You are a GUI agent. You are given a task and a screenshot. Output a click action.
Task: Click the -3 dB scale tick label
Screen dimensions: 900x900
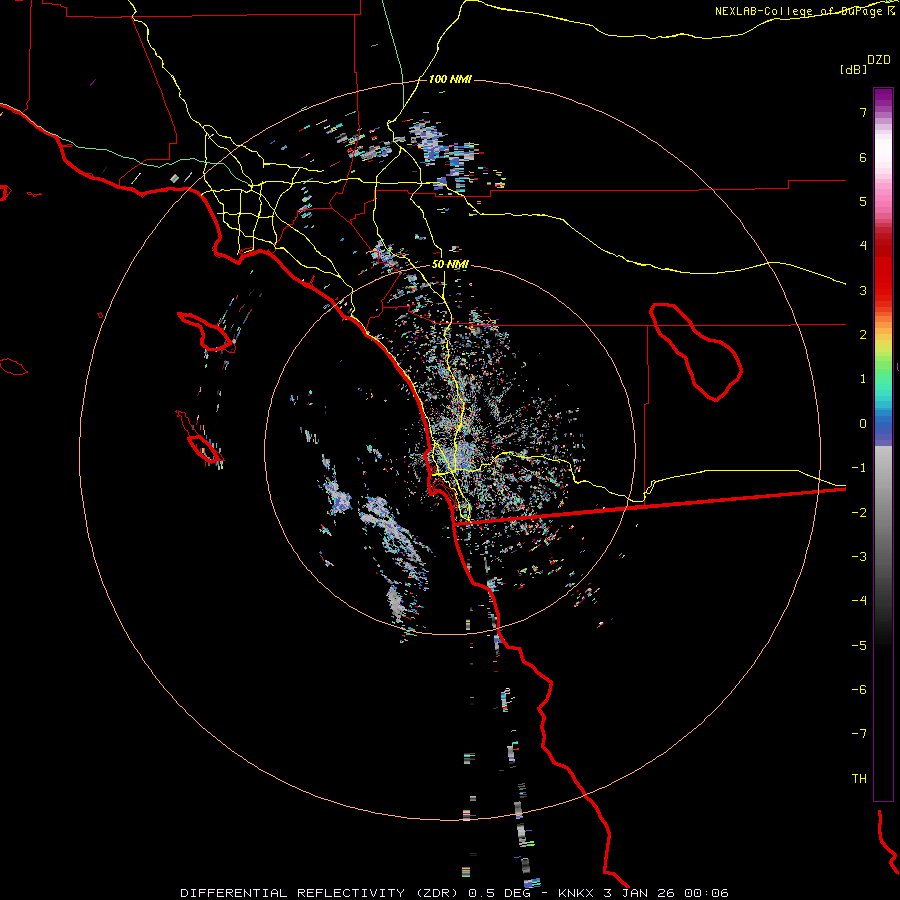859,557
